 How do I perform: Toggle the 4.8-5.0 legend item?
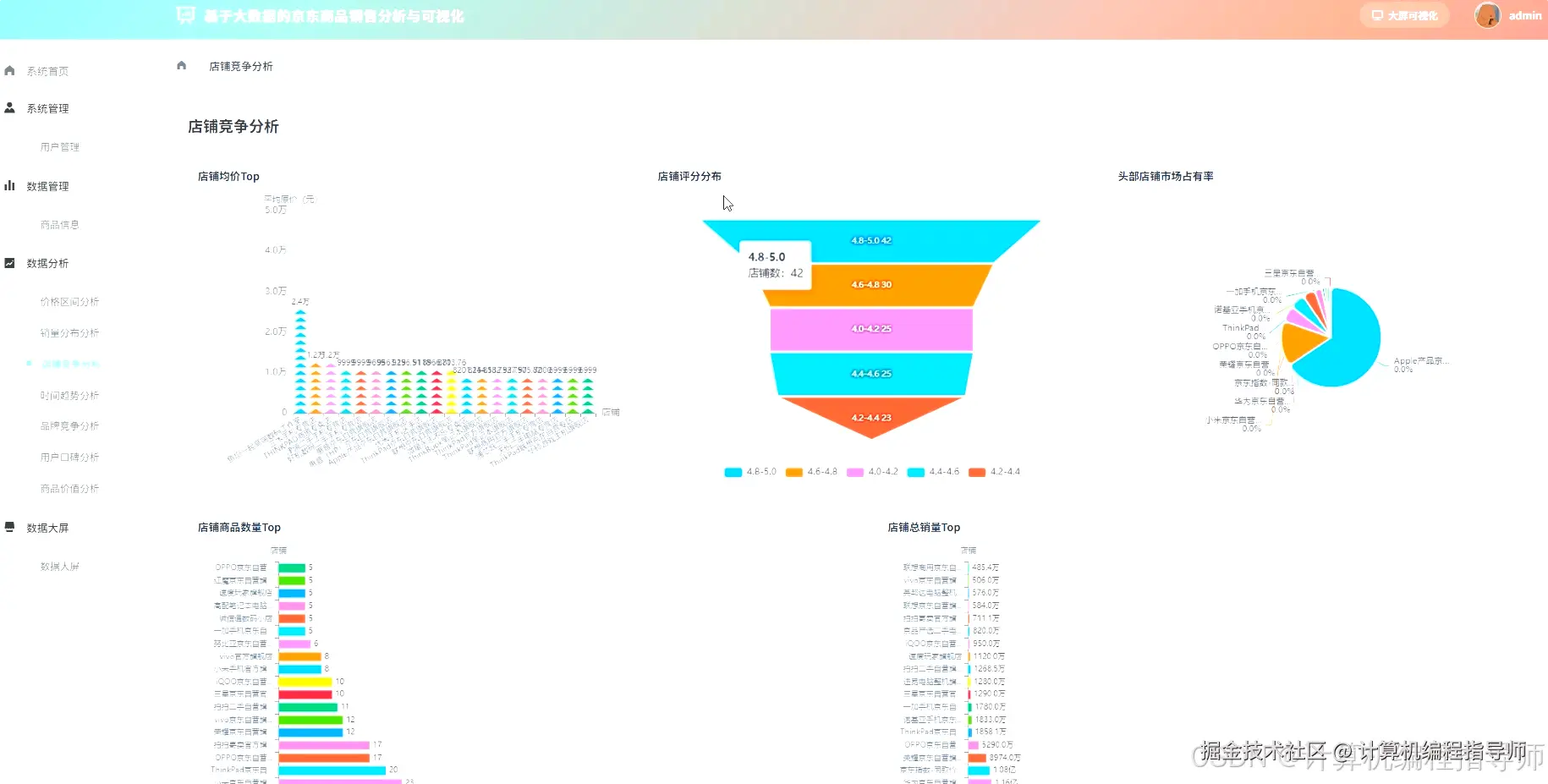pyautogui.click(x=750, y=472)
